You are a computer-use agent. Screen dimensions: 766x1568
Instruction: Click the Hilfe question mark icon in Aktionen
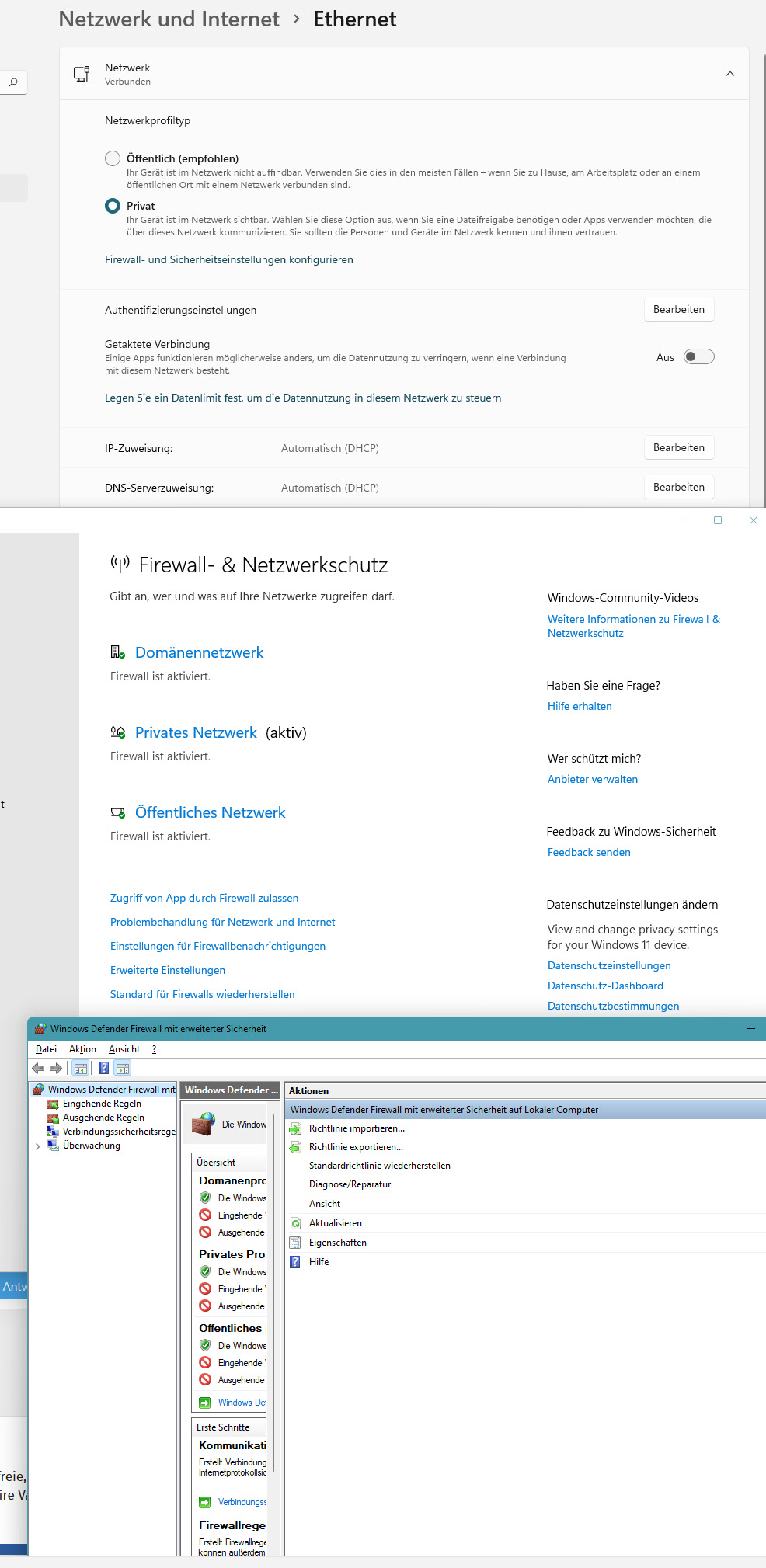(x=295, y=1262)
